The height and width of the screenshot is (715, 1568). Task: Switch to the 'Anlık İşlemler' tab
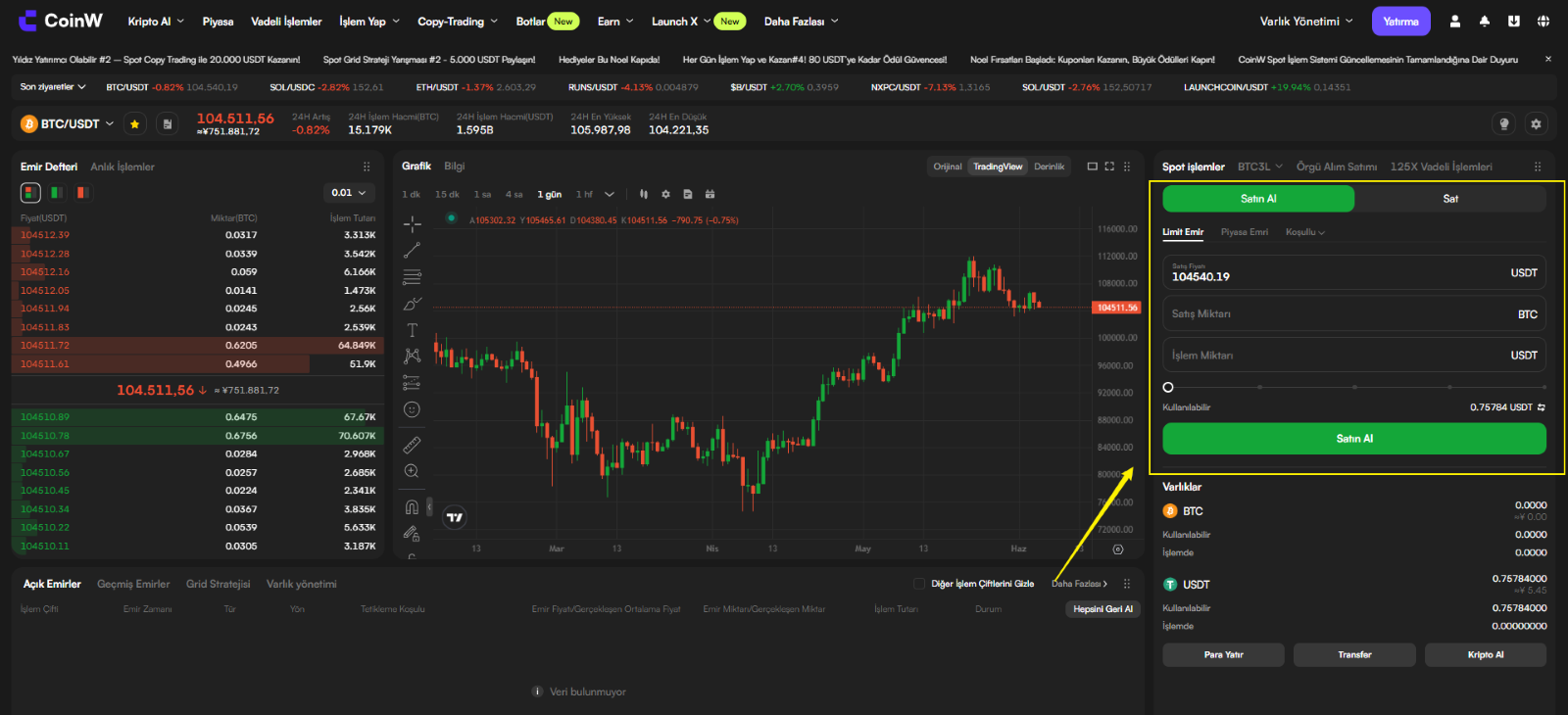(122, 167)
